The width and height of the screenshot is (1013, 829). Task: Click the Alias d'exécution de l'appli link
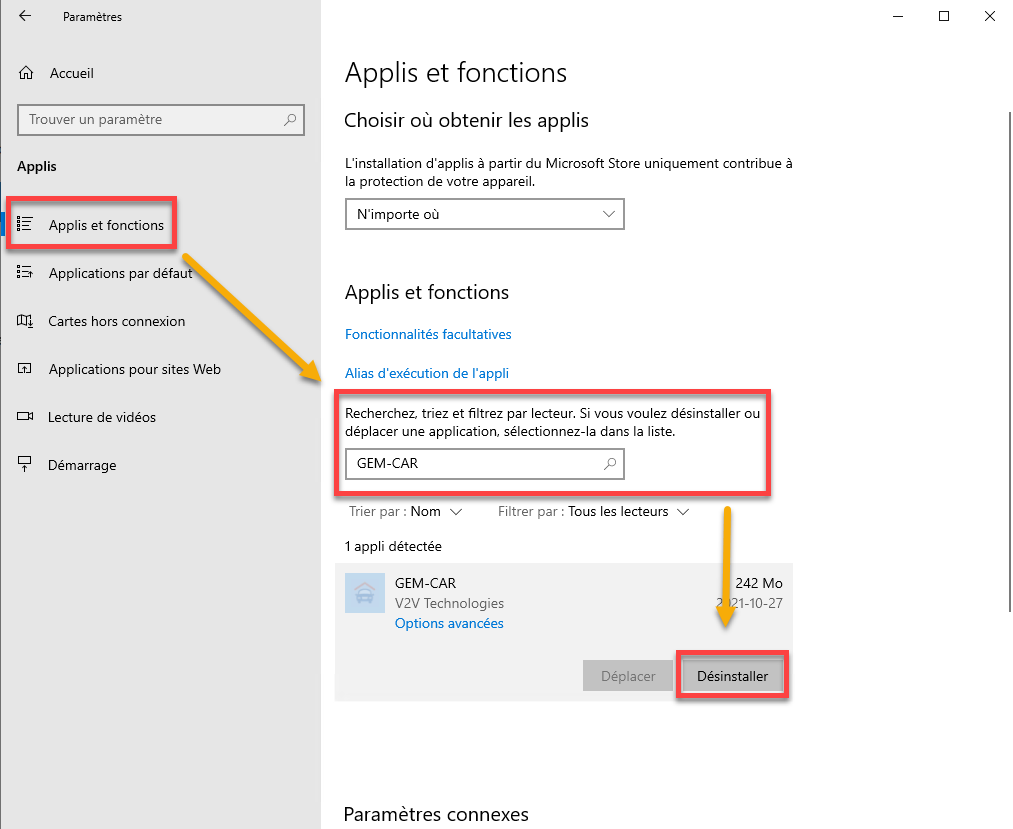(x=427, y=373)
